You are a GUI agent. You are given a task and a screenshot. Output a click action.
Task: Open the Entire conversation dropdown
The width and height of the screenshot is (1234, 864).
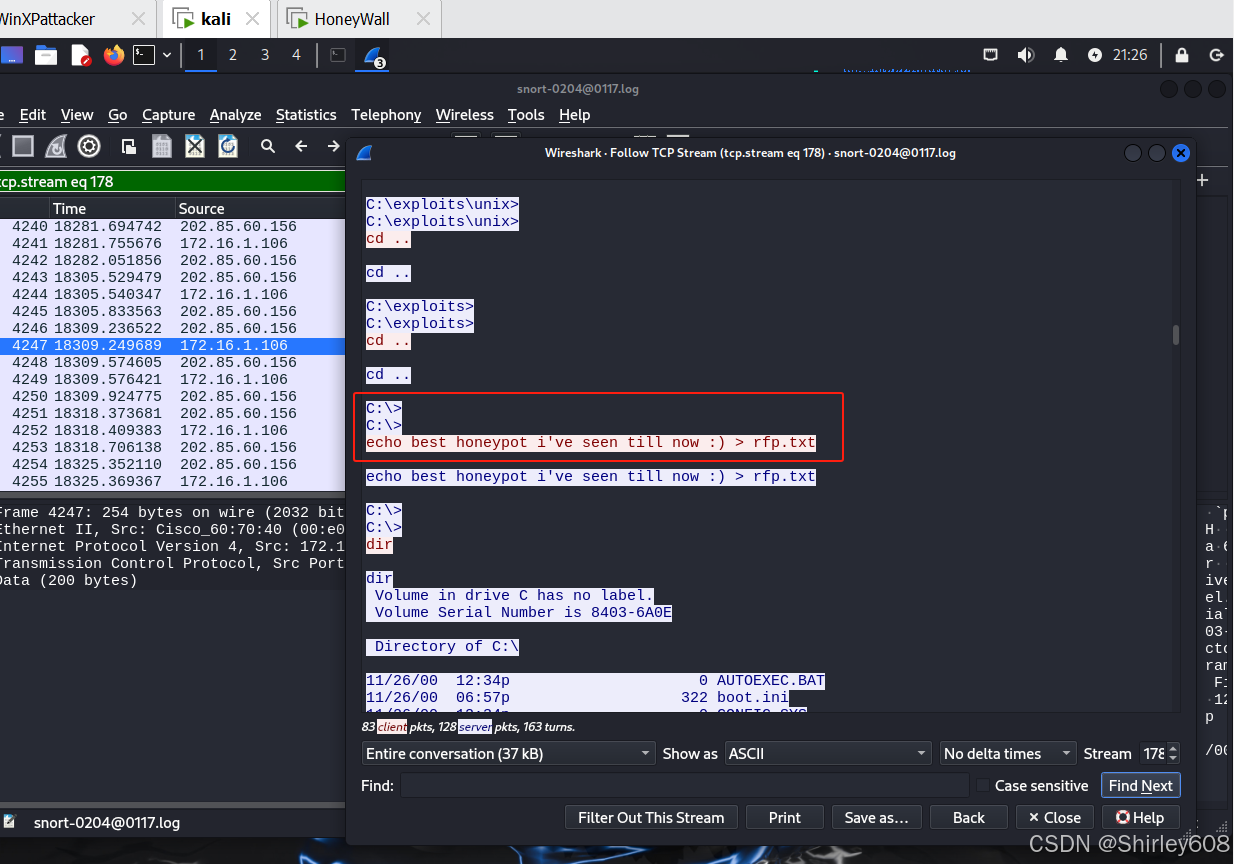[x=508, y=753]
